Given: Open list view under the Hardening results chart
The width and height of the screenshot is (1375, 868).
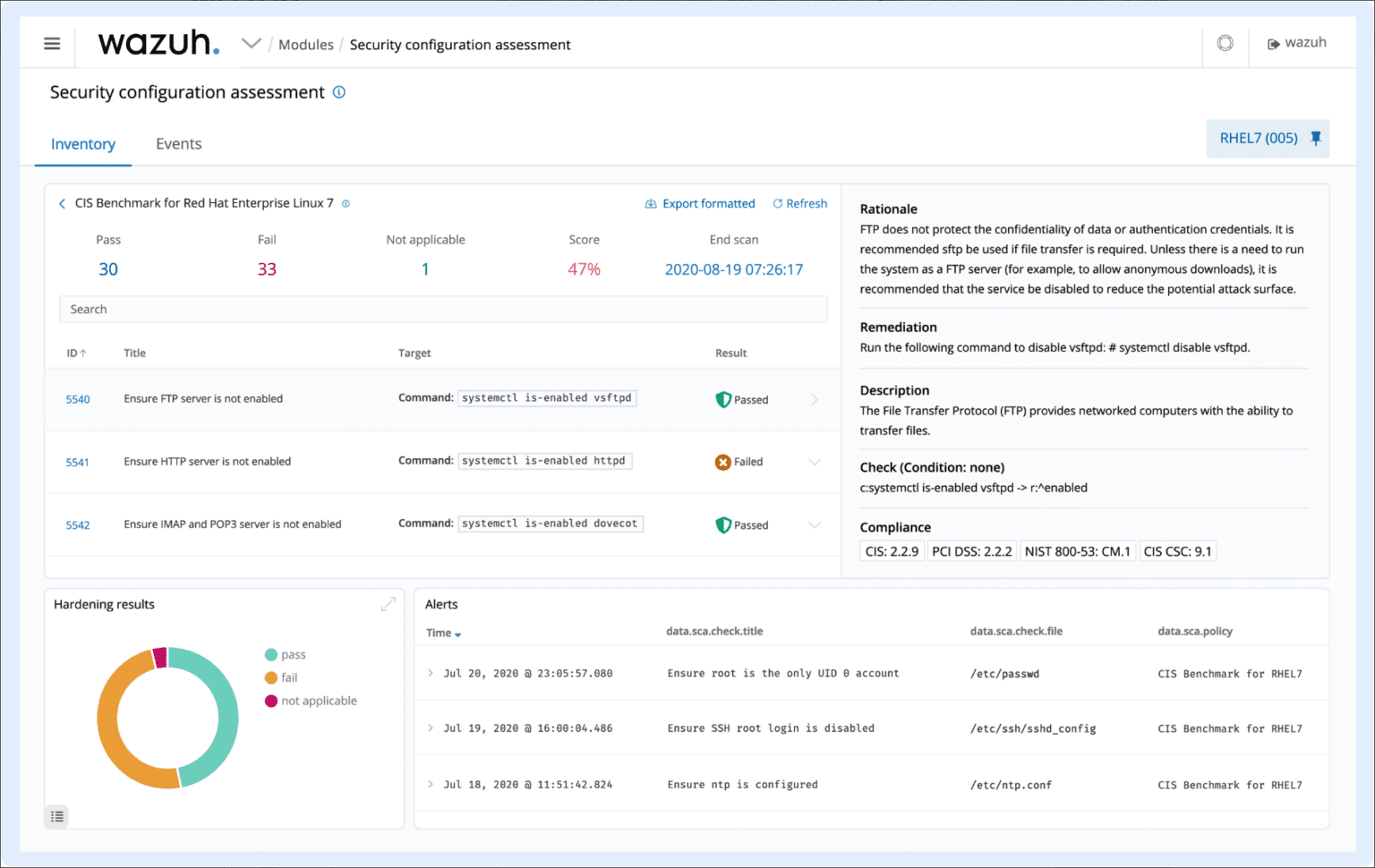Looking at the screenshot, I should point(56,816).
